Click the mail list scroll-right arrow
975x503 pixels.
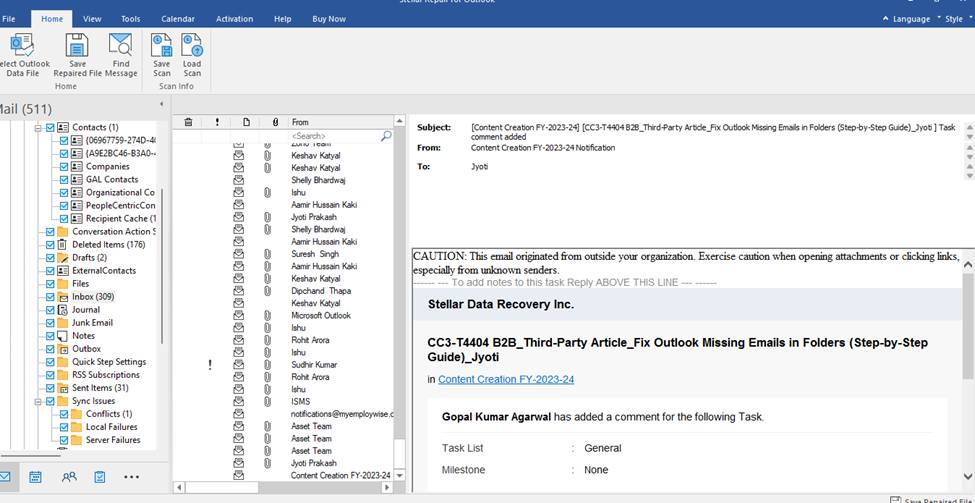coord(389,487)
